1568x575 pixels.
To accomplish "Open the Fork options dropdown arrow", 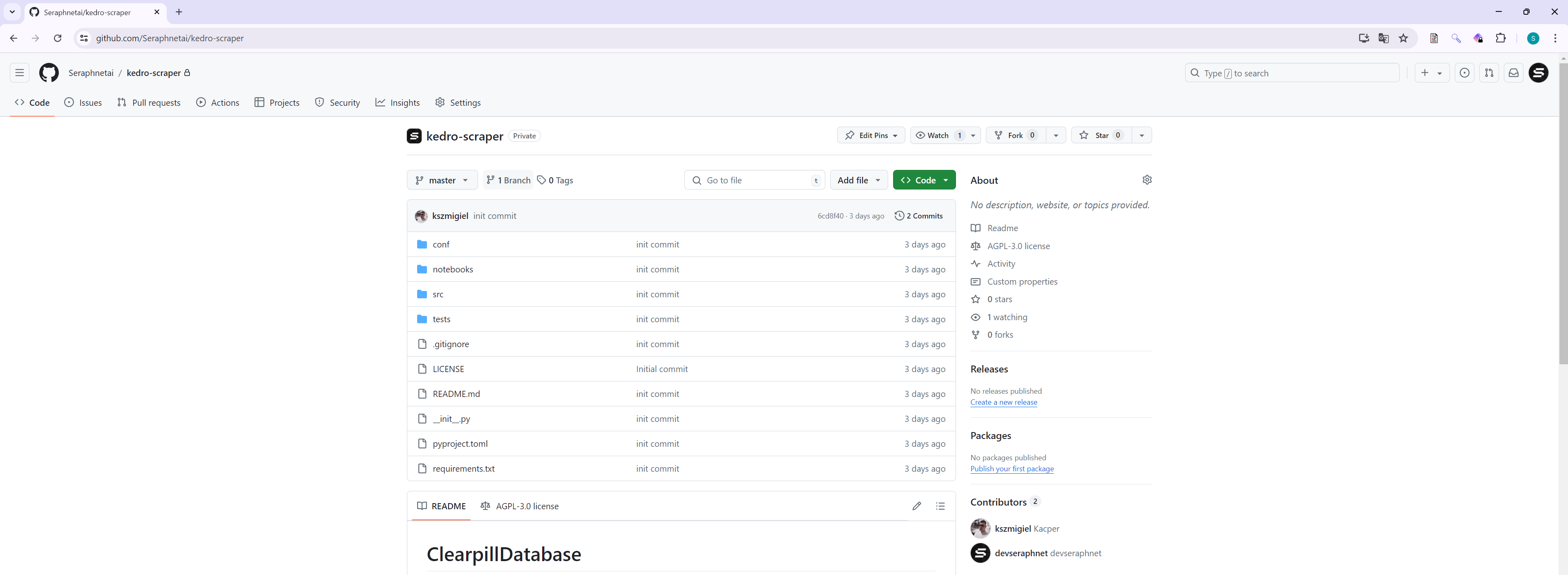I will click(x=1055, y=136).
